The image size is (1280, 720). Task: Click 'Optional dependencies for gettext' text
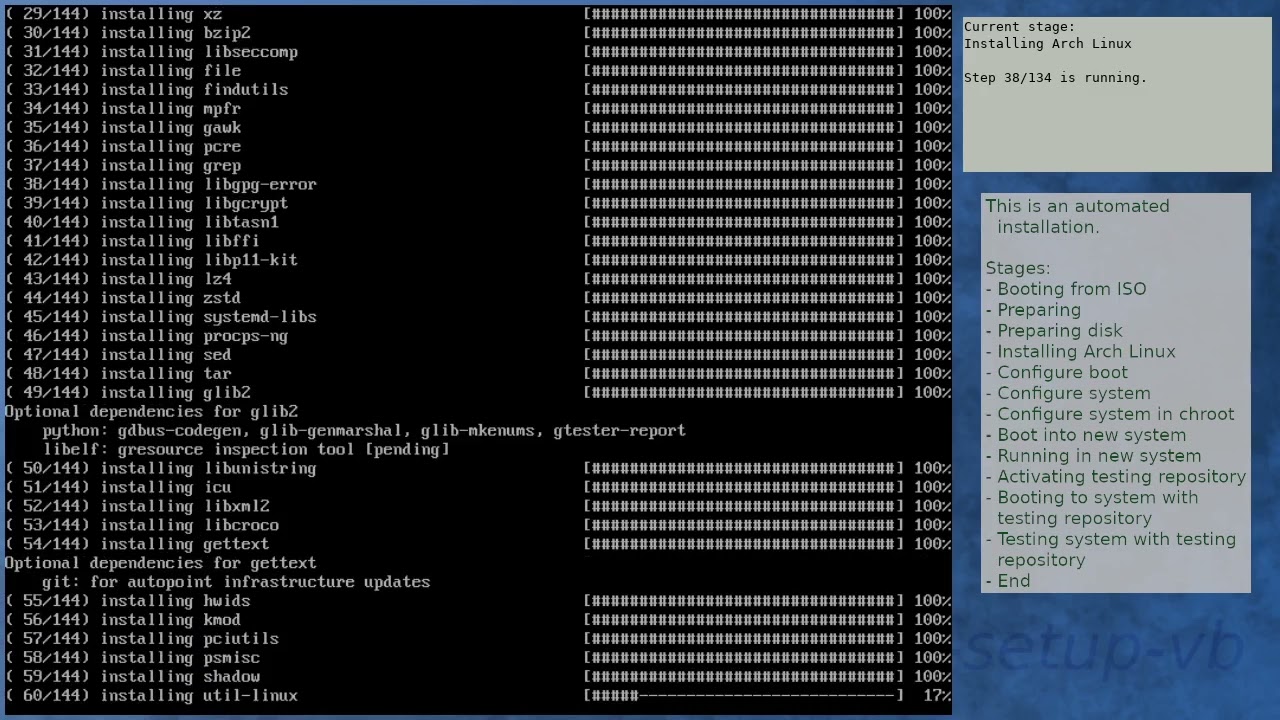(x=161, y=563)
